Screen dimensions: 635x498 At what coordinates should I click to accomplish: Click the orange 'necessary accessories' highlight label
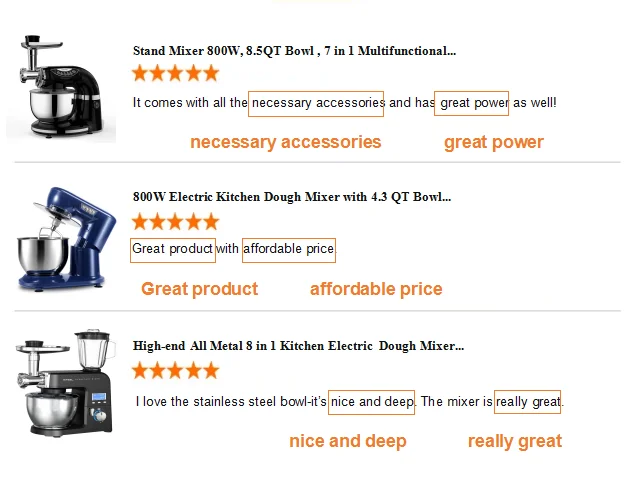[x=285, y=142]
